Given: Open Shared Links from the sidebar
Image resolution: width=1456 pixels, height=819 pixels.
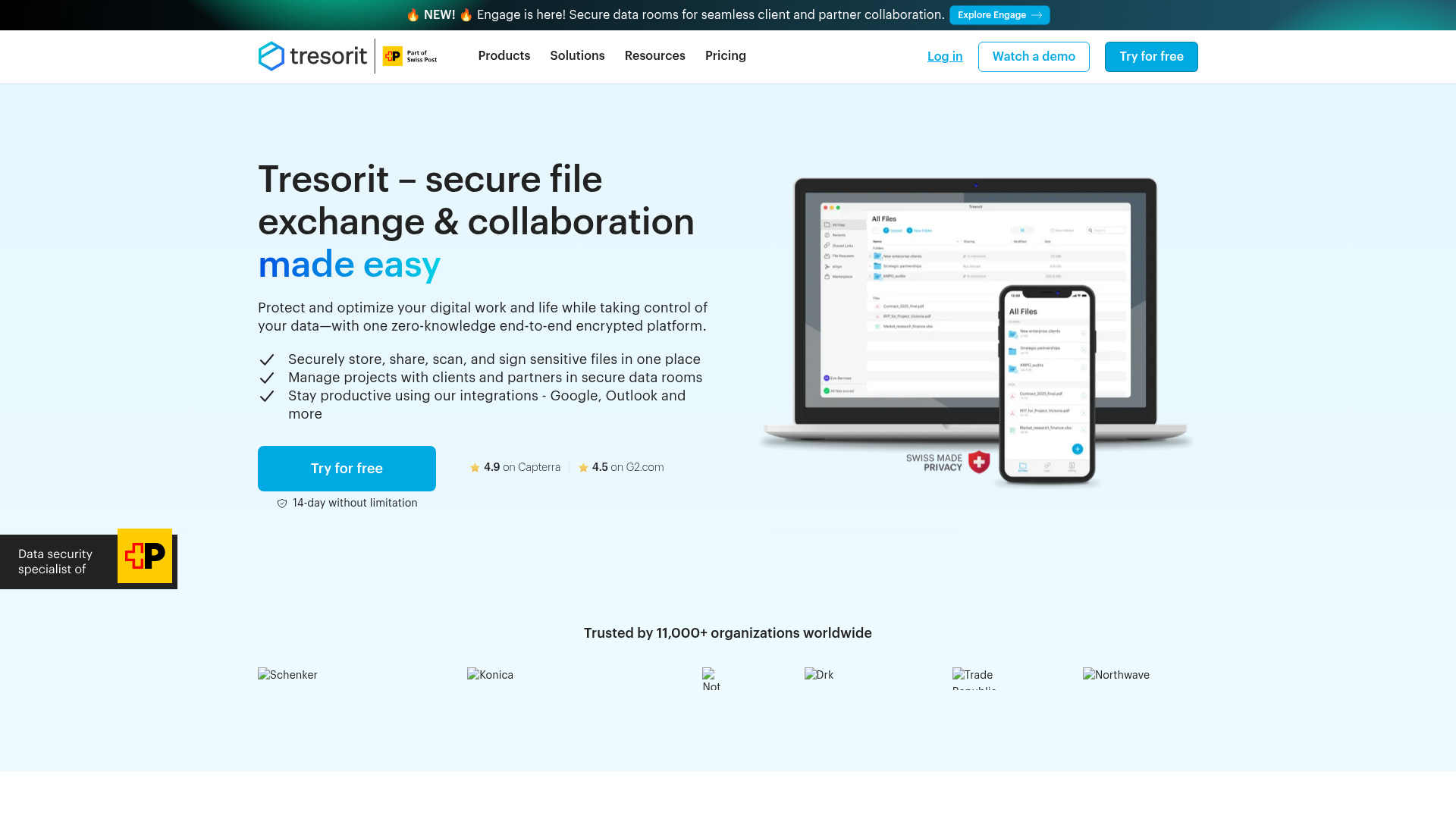Looking at the screenshot, I should click(843, 246).
